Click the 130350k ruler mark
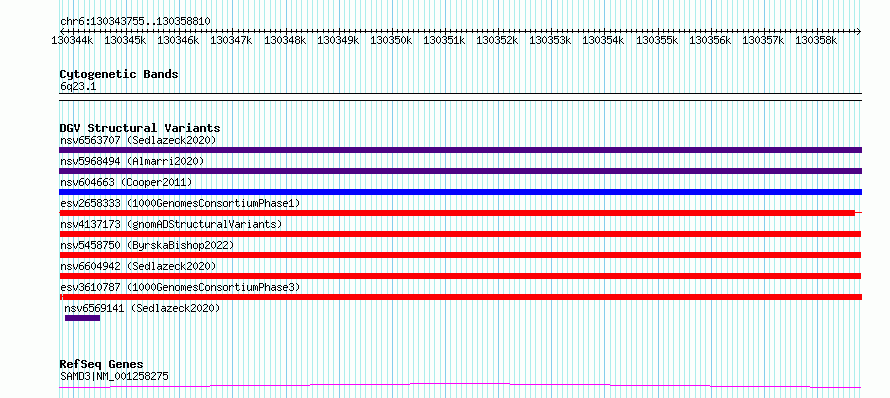The width and height of the screenshot is (890, 398). [x=392, y=40]
